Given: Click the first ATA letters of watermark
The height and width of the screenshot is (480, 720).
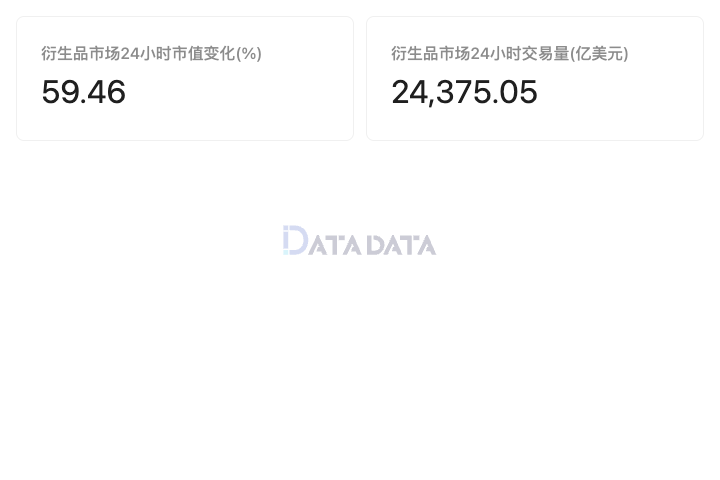Looking at the screenshot, I should tap(334, 245).
